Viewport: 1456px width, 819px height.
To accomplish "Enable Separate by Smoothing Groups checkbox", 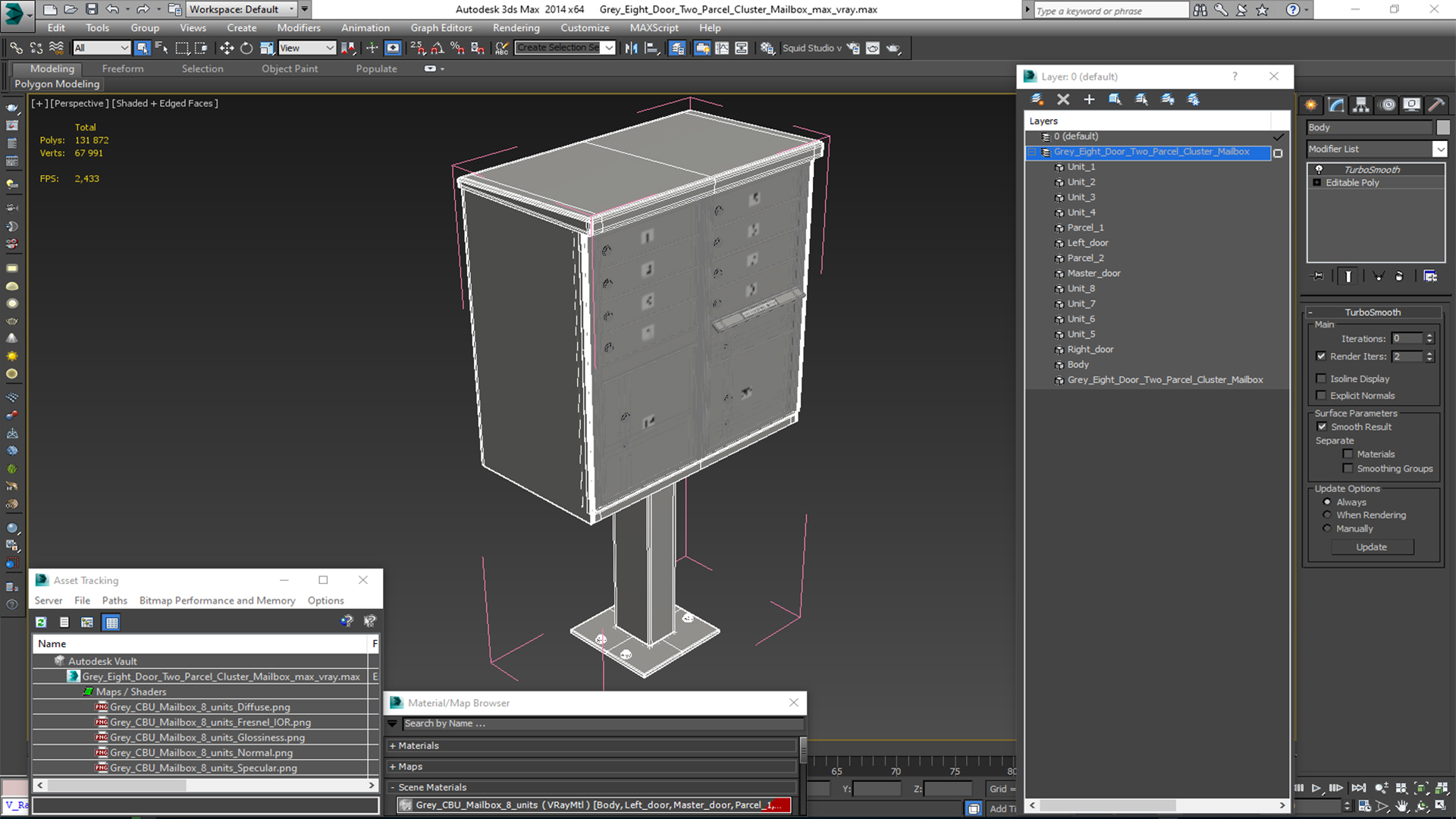I will click(x=1348, y=468).
